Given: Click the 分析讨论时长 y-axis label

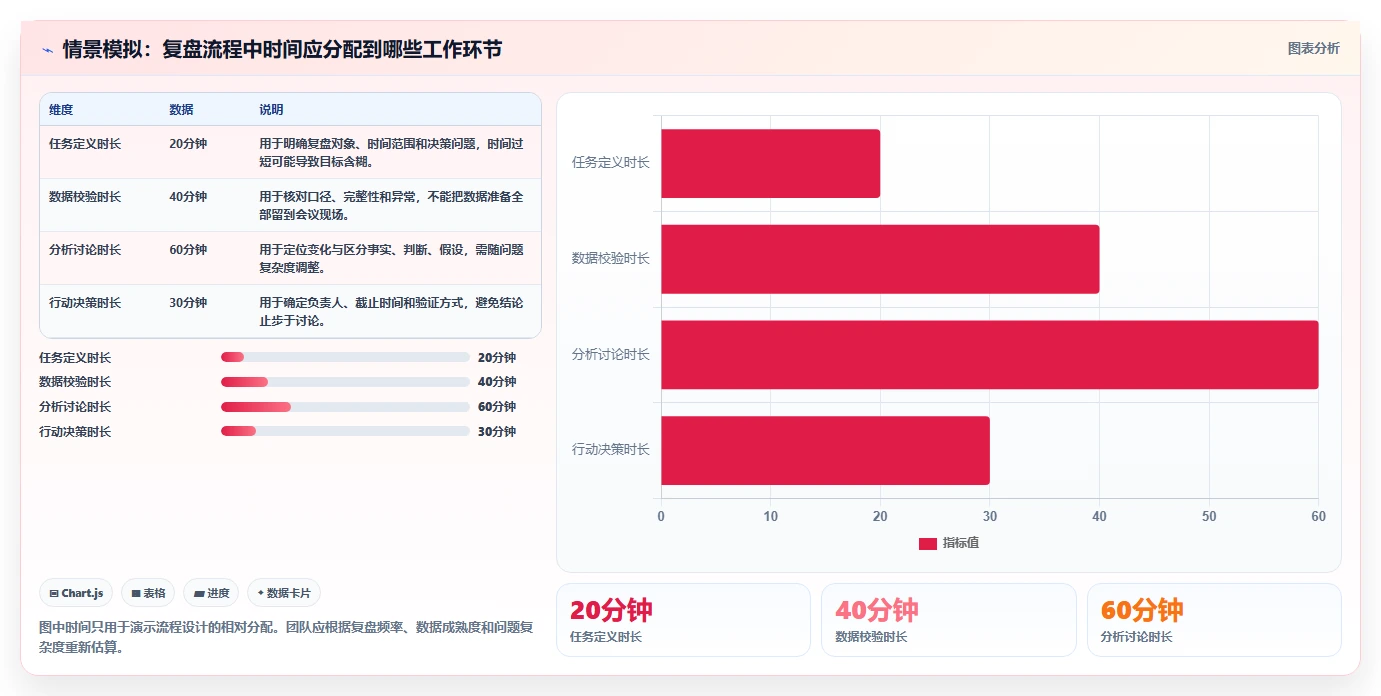Looking at the screenshot, I should 611,354.
